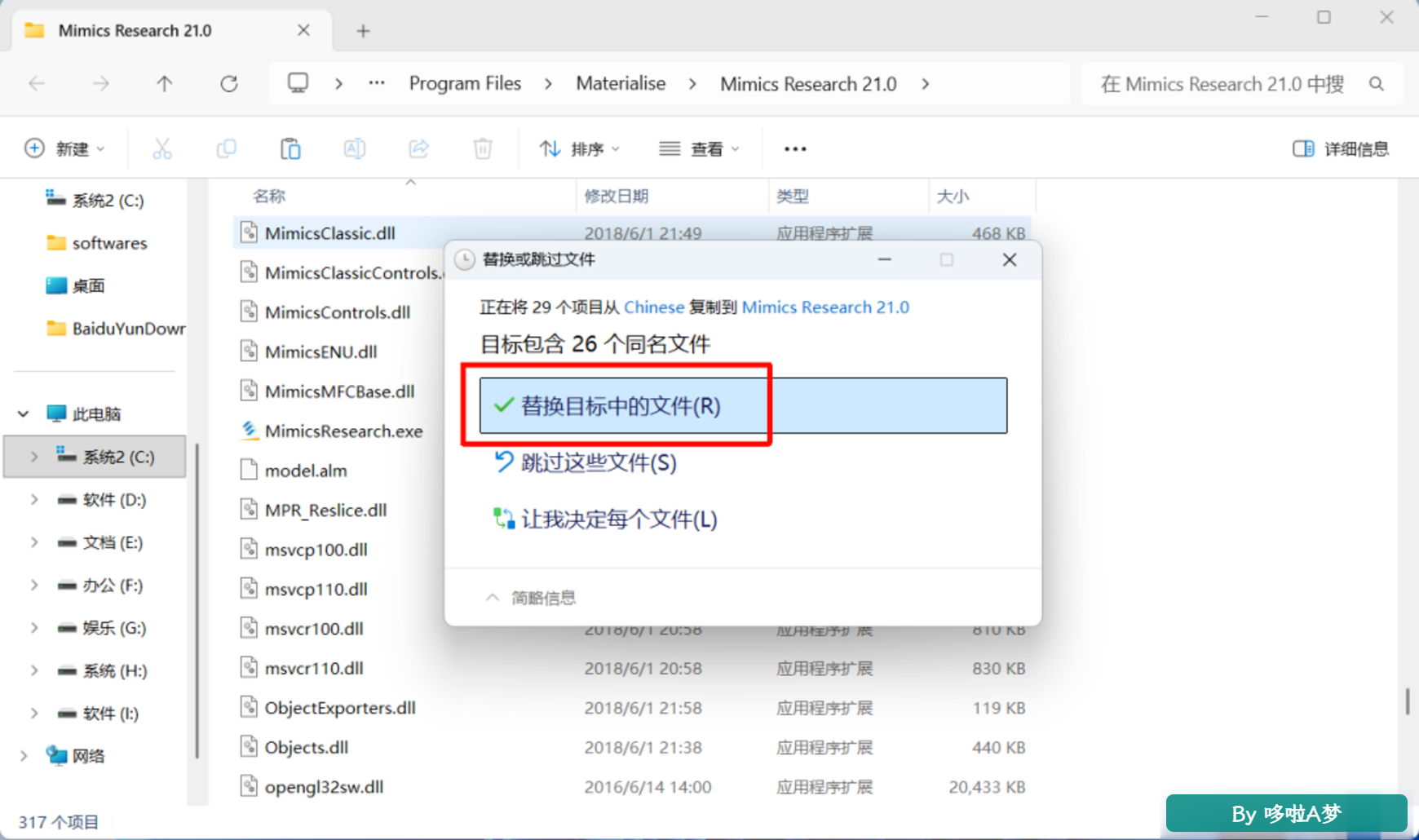
Task: Expand hidden breadcrumb path with ellipsis
Action: point(377,83)
